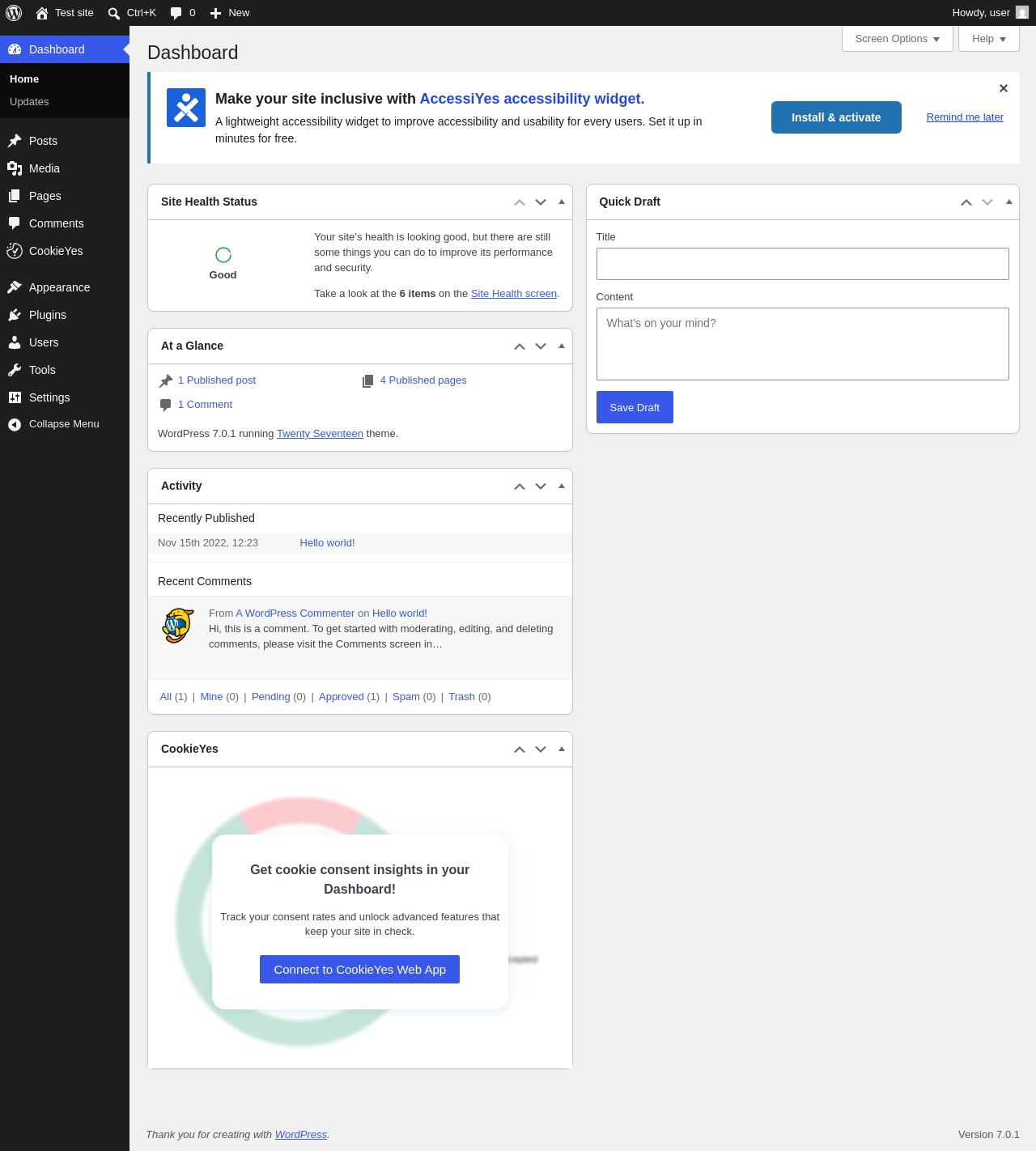Open the Twenty Seventeen theme link
1036x1151 pixels.
click(320, 434)
